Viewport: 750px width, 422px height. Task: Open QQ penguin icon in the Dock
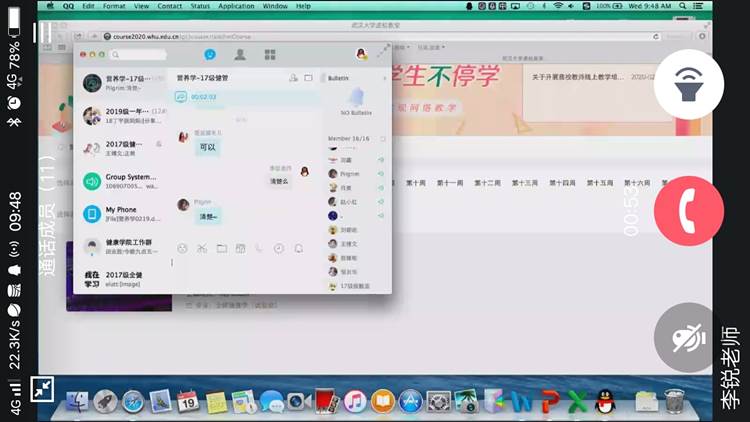(x=605, y=401)
